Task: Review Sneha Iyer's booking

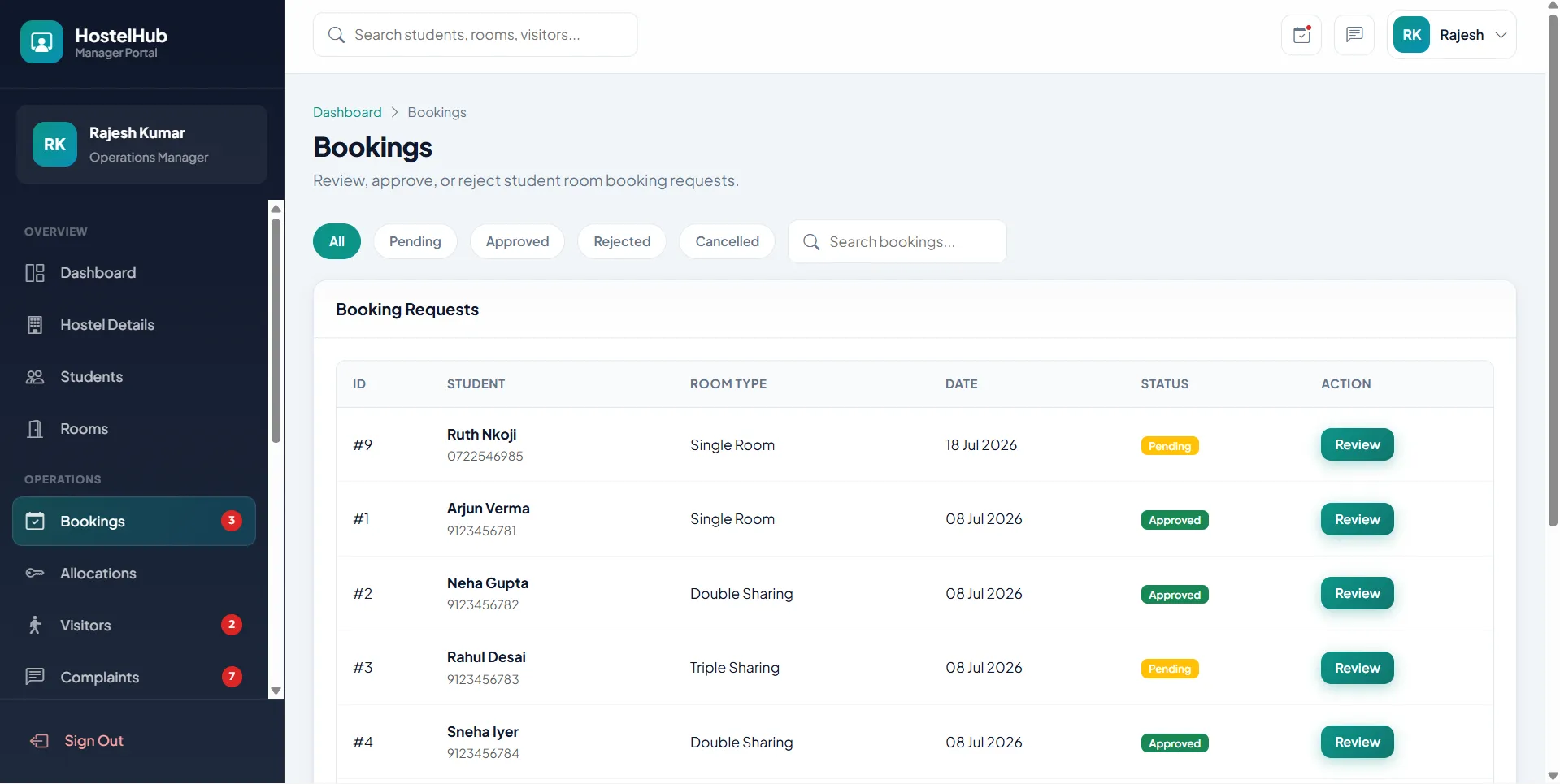Action: pyautogui.click(x=1357, y=742)
